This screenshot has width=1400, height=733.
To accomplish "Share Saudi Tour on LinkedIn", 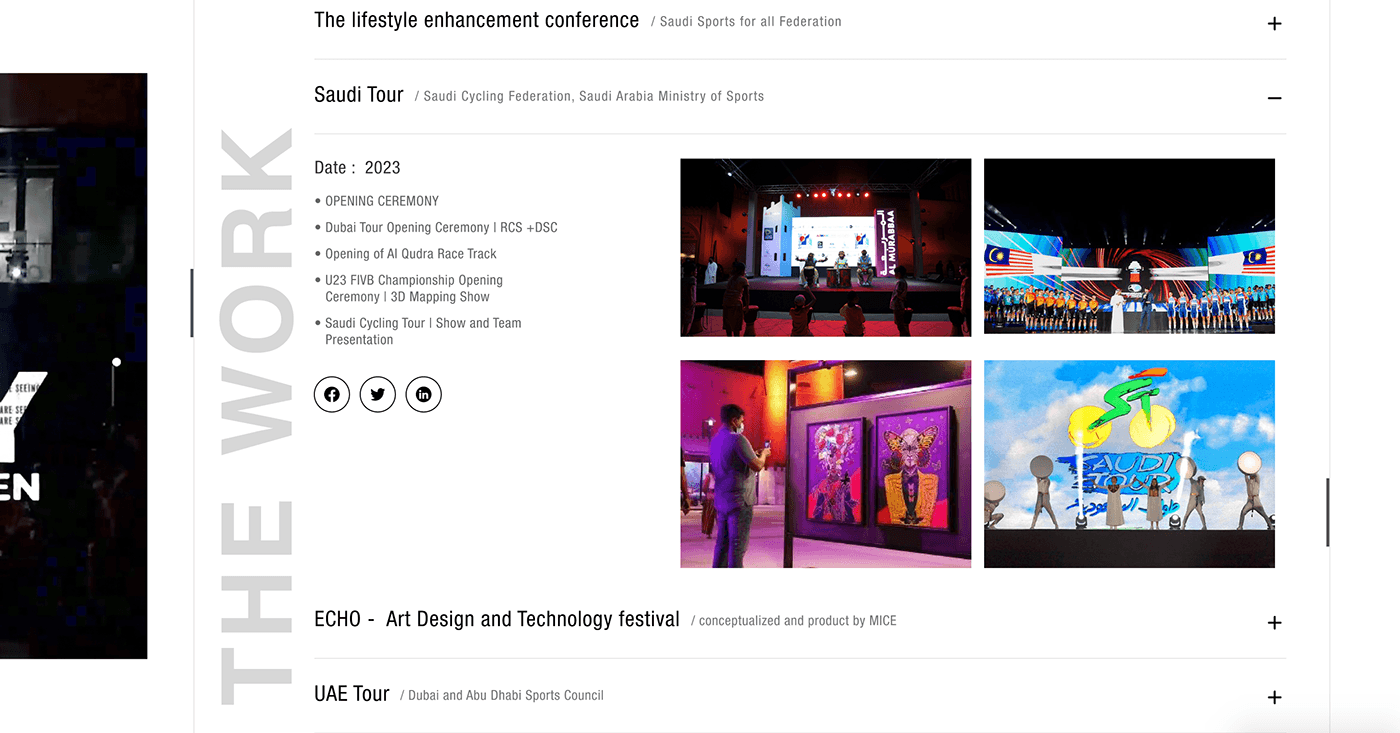I will [424, 394].
